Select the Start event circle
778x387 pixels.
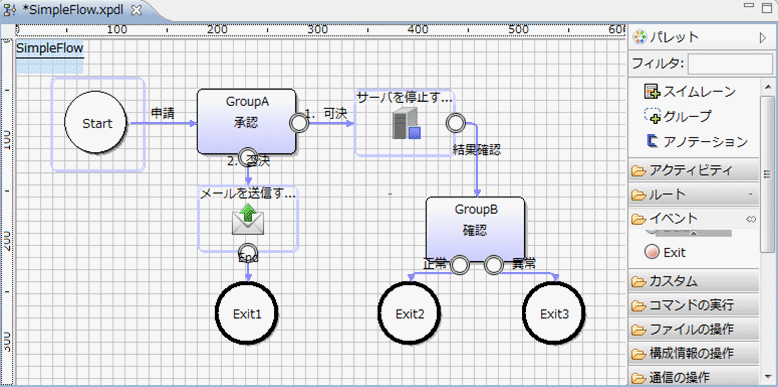(x=97, y=123)
